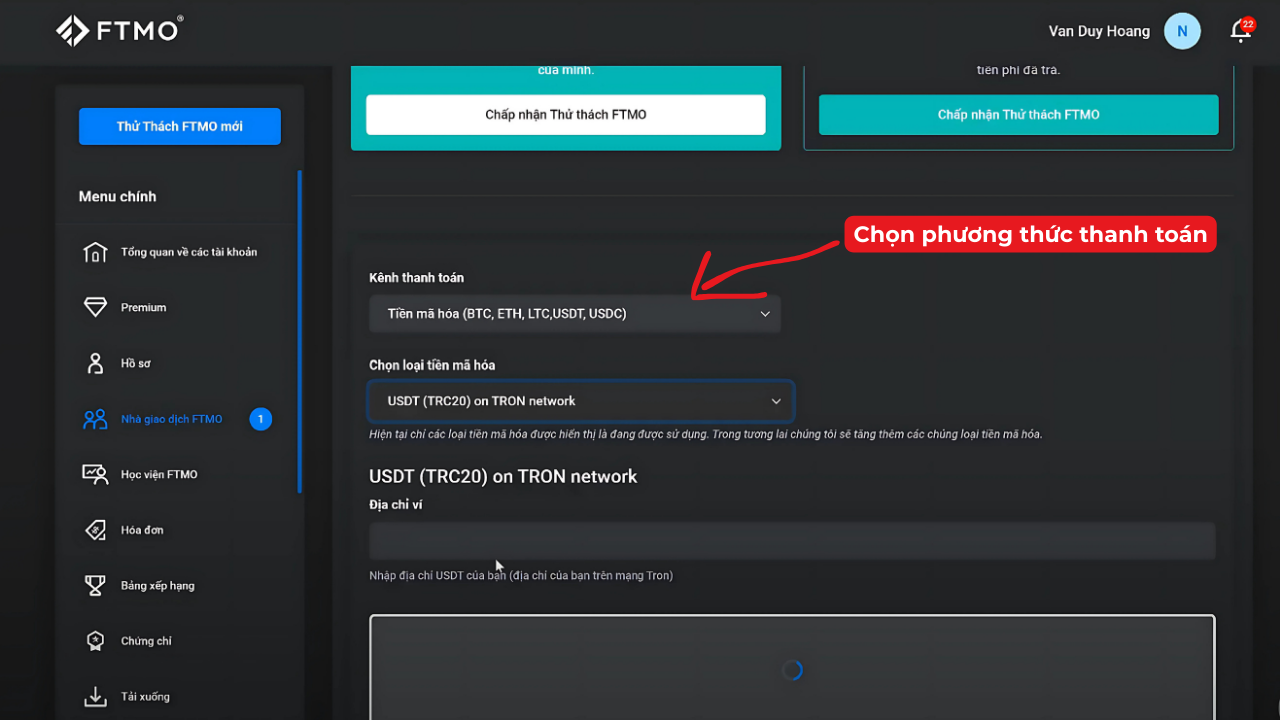This screenshot has width=1280, height=720.
Task: Click the white Chấp nhận Thử thách FTMO button
Action: click(565, 115)
